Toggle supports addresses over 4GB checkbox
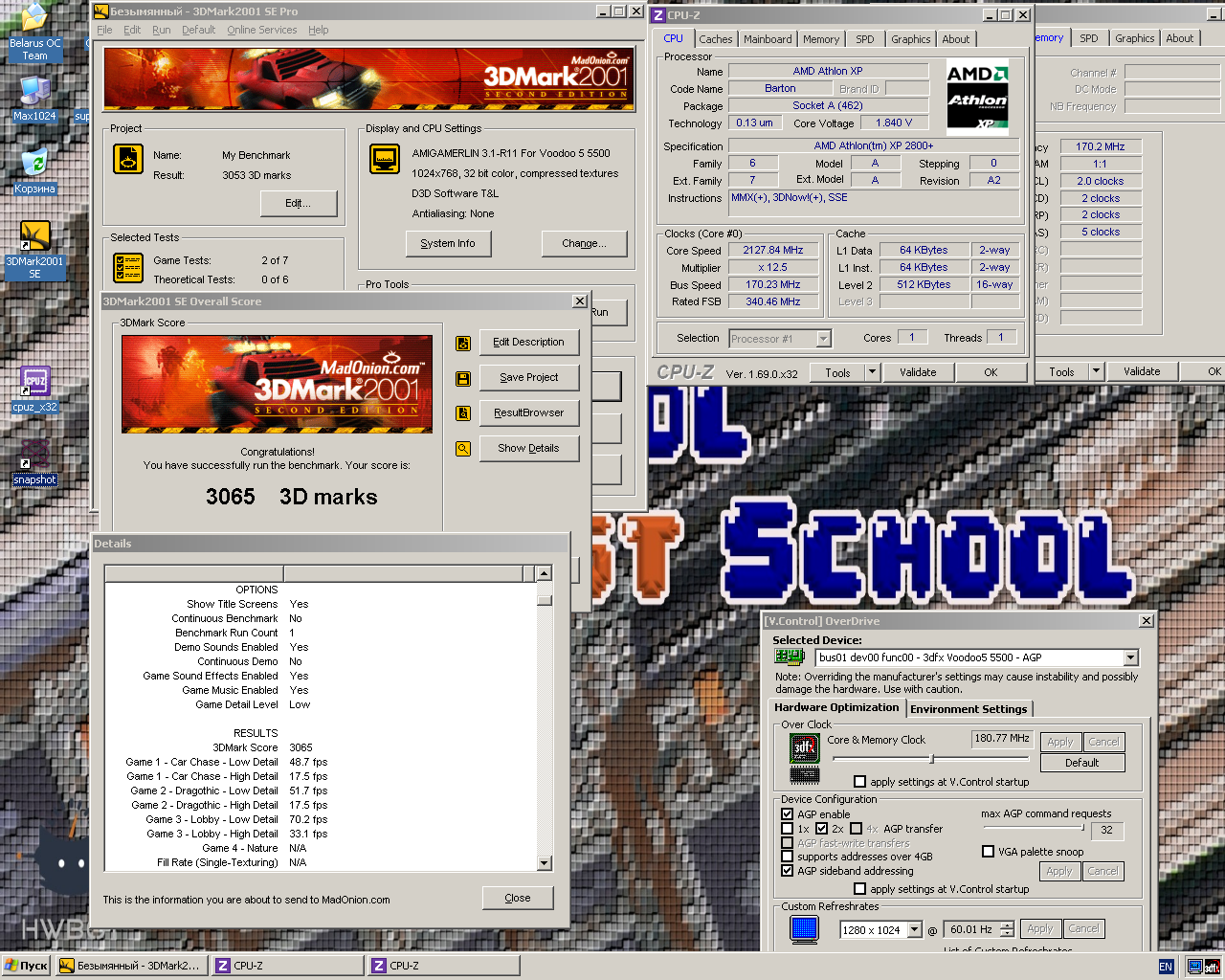The image size is (1225, 980). pyautogui.click(x=787, y=857)
